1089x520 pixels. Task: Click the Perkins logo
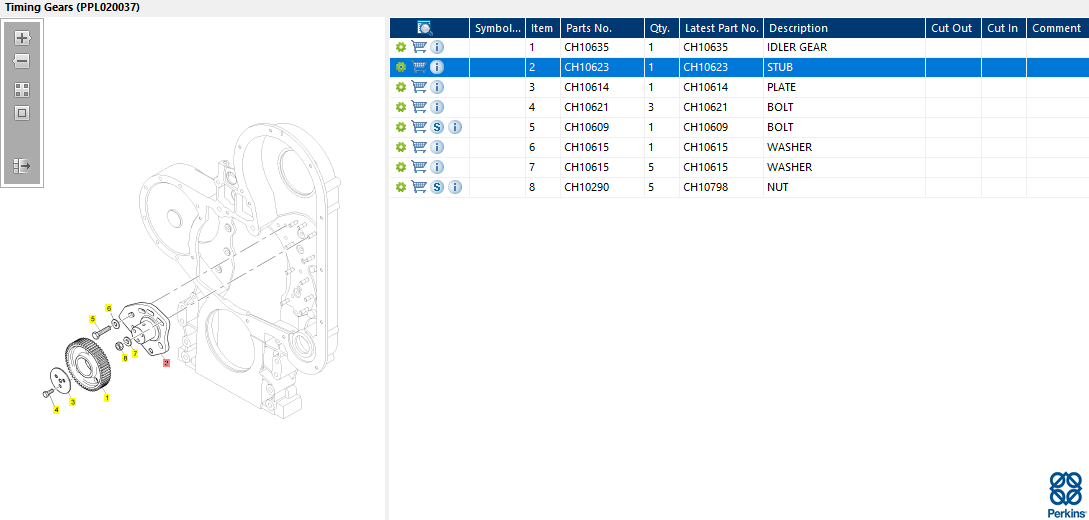1064,494
